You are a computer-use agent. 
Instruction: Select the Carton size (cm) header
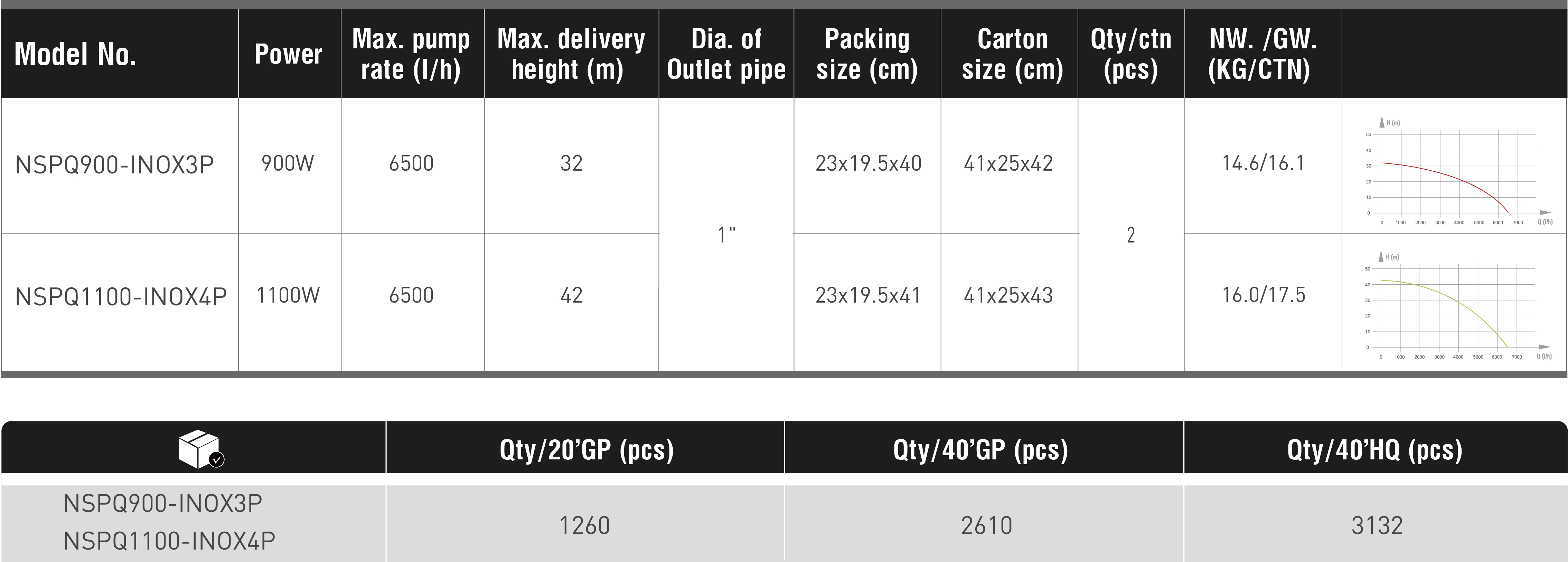(1012, 54)
